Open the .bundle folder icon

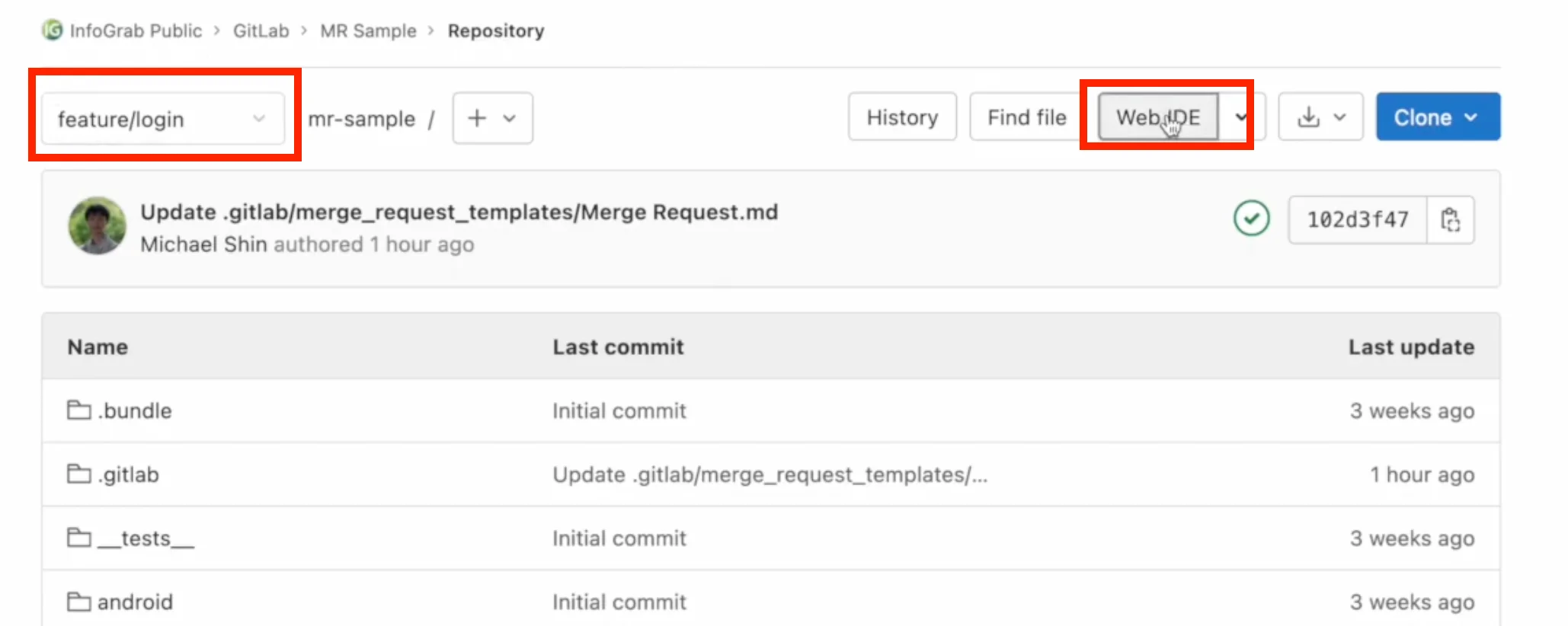(78, 410)
